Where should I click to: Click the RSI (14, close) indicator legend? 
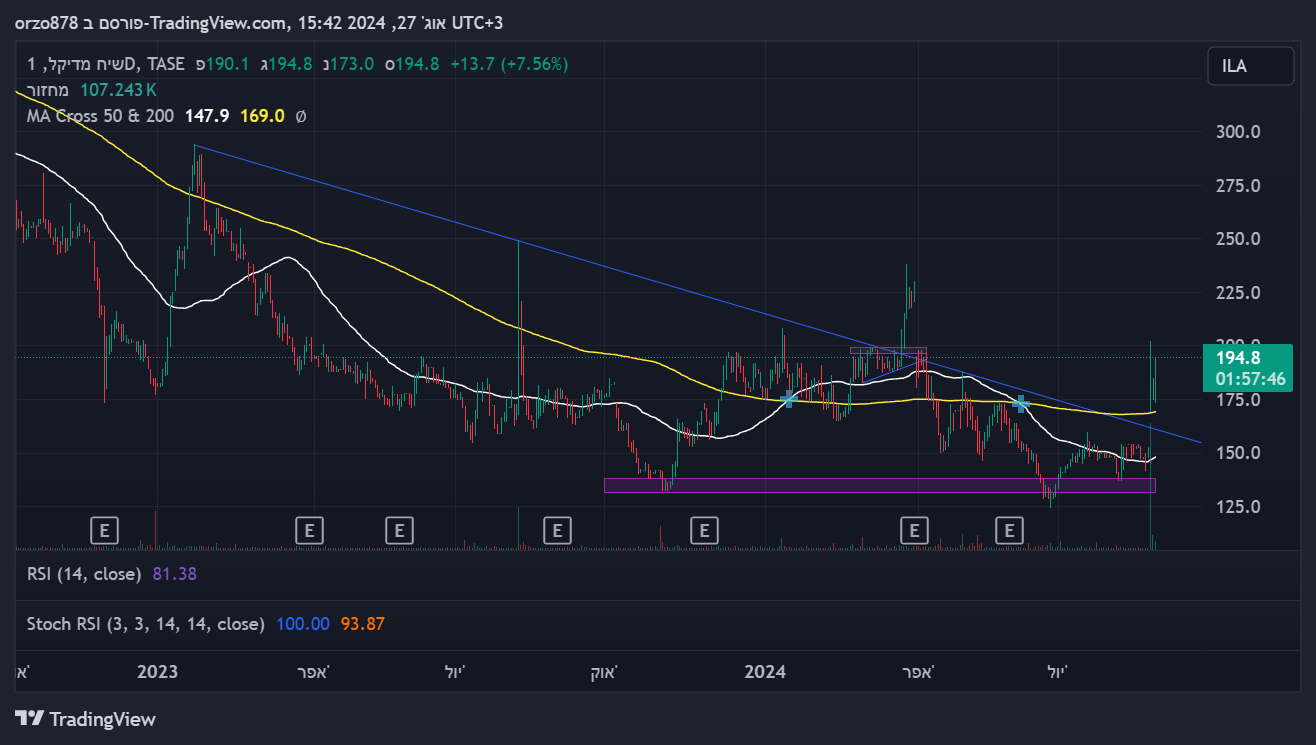tap(84, 574)
